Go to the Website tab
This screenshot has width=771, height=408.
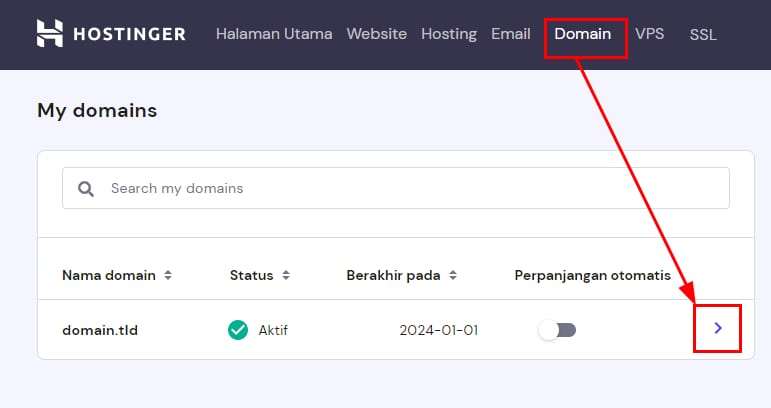(x=377, y=34)
